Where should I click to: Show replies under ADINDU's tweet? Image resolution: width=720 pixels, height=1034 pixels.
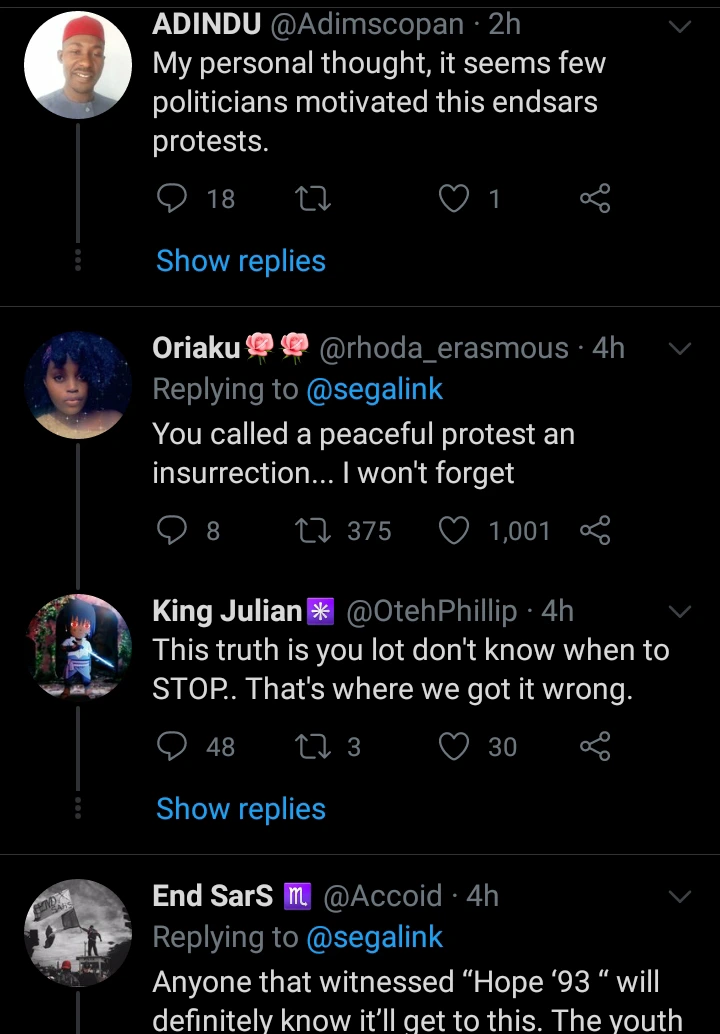pyautogui.click(x=241, y=261)
